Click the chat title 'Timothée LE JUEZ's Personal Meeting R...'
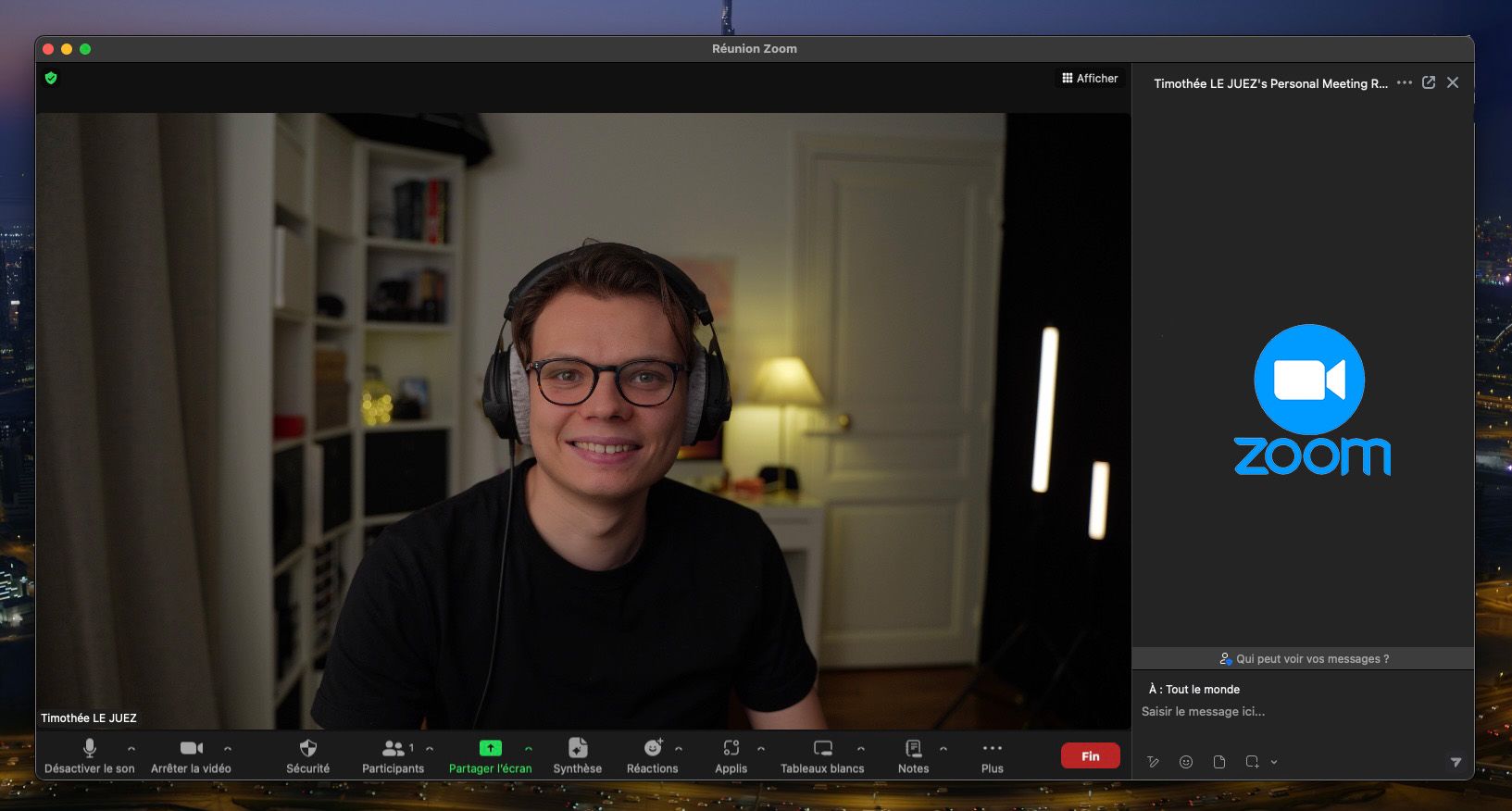Screen dimensions: 1512x811 tap(1270, 83)
